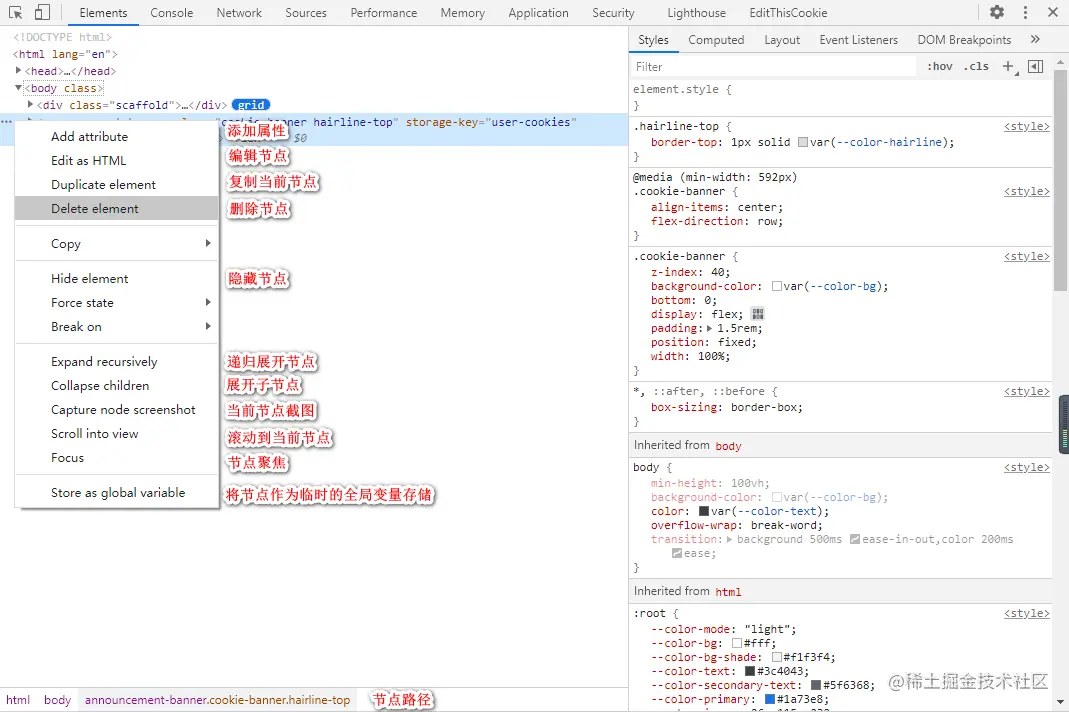Focus the Styles Filter input field
The height and width of the screenshot is (712, 1069).
[x=773, y=66]
